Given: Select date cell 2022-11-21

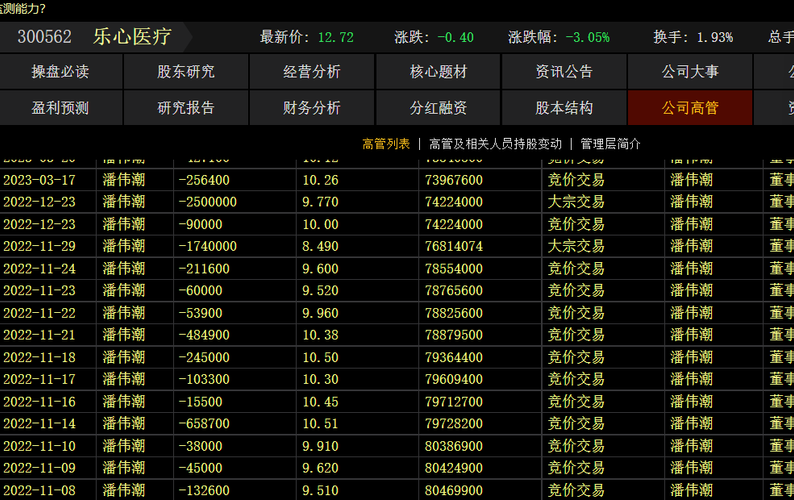Looking at the screenshot, I should (x=39, y=335).
